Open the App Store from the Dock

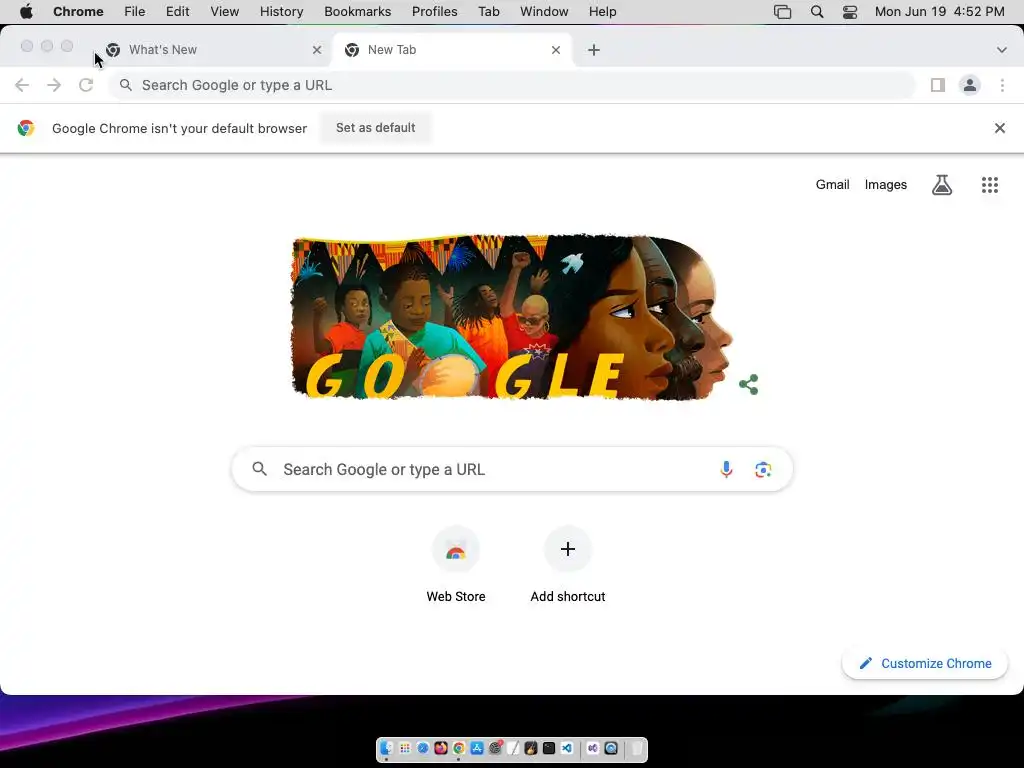[477, 748]
